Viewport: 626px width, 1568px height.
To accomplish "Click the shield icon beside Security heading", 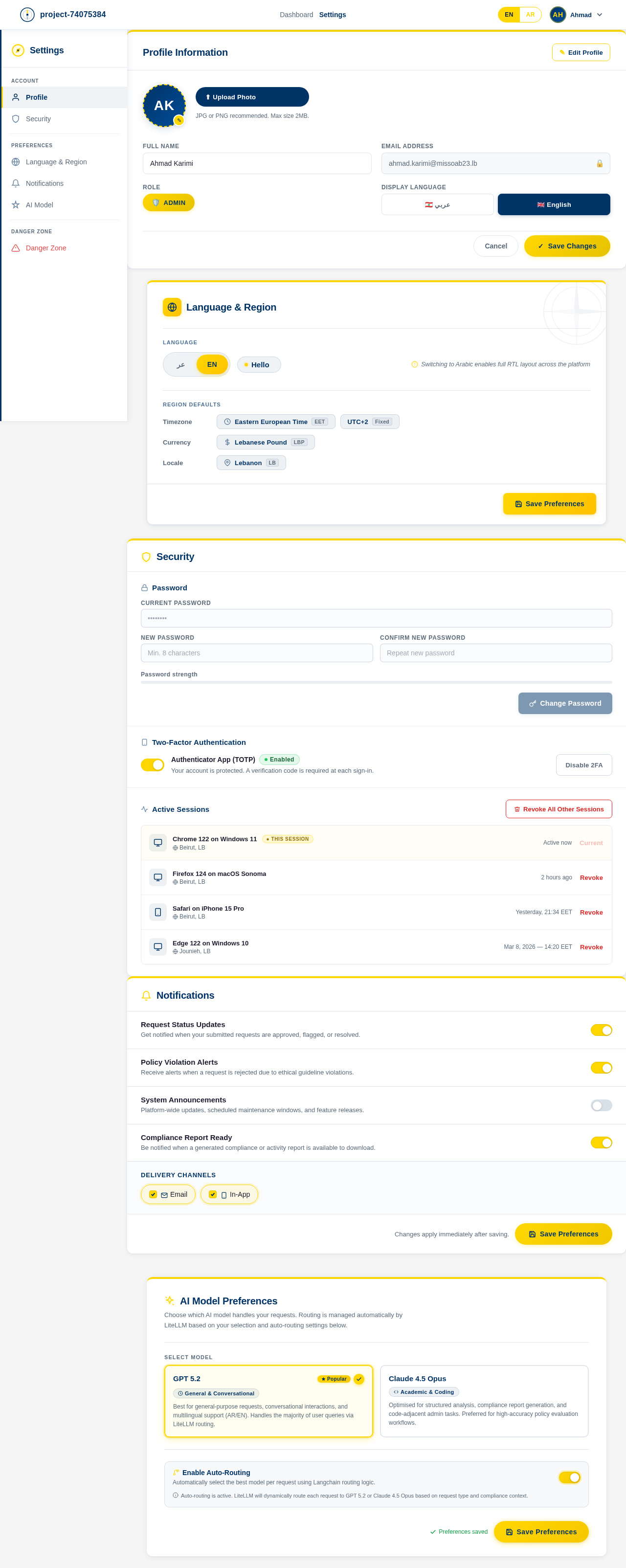I will tap(146, 557).
